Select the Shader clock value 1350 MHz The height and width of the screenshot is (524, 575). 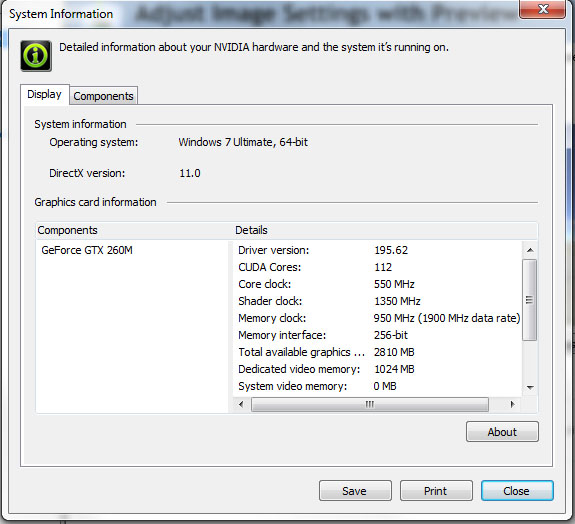397,301
